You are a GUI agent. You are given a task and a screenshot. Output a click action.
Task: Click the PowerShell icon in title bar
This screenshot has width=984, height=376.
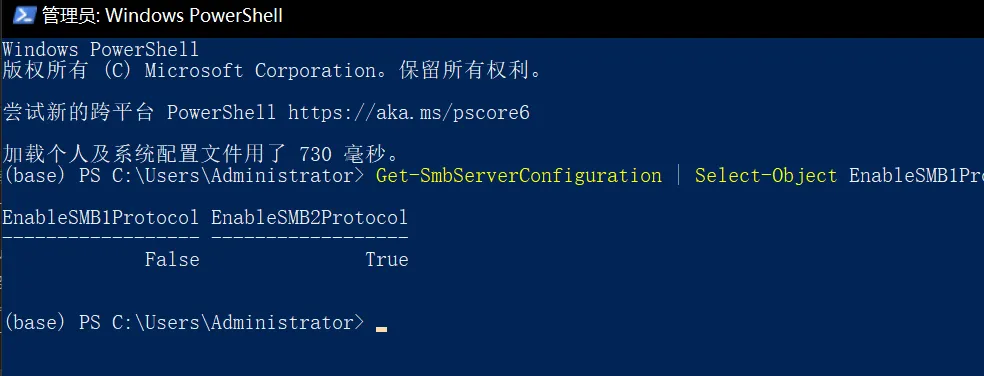pyautogui.click(x=24, y=15)
